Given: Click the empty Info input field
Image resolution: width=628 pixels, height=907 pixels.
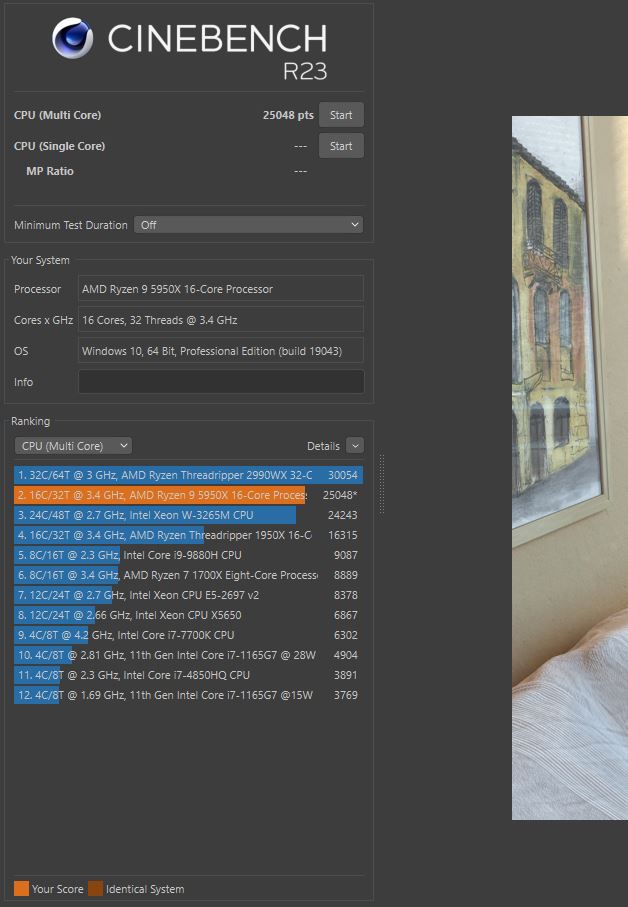Looking at the screenshot, I should coord(221,382).
